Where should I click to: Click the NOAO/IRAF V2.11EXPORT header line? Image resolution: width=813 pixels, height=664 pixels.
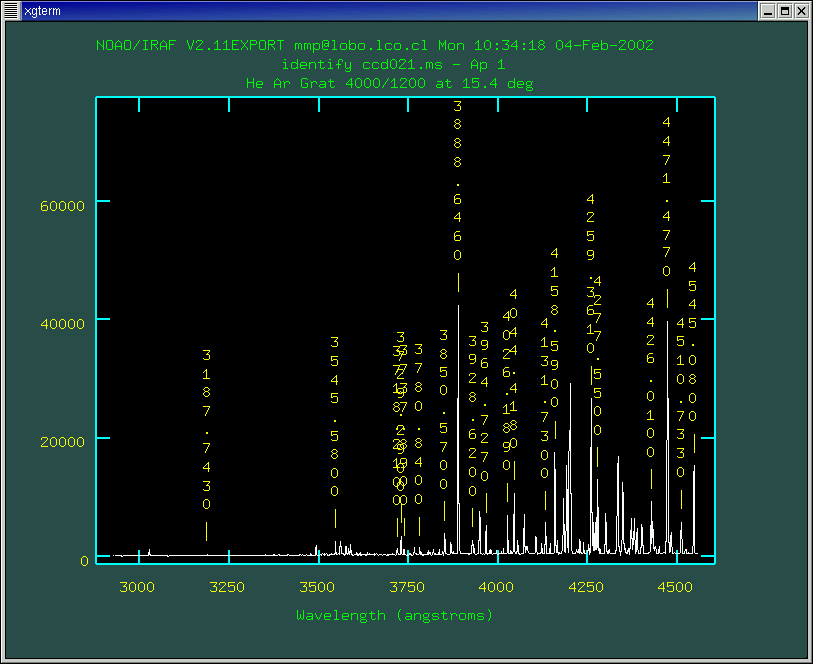pyautogui.click(x=375, y=46)
